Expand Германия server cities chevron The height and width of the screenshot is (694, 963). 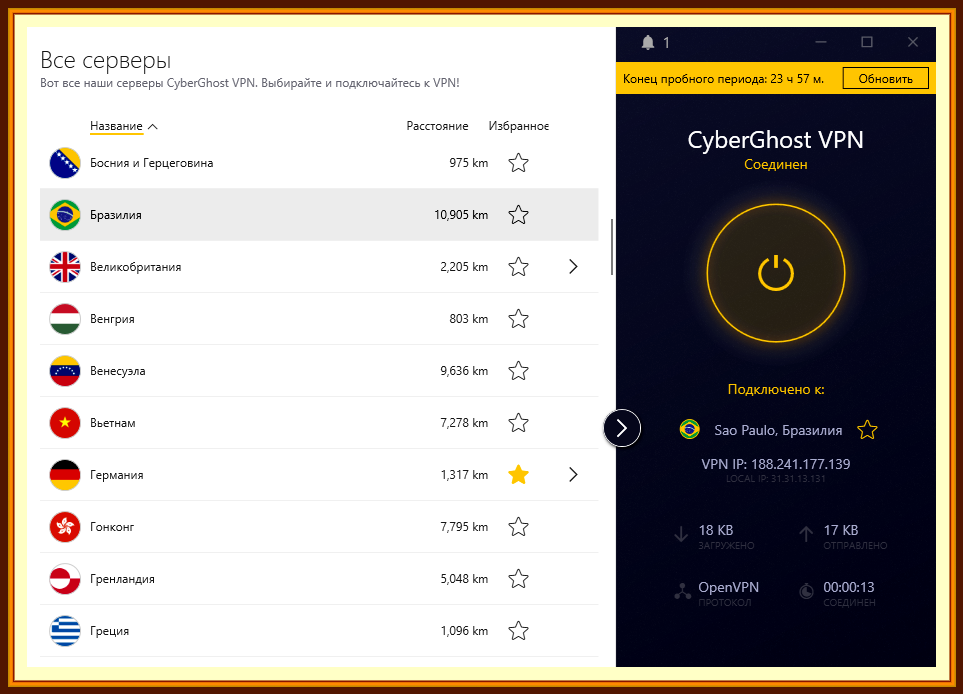click(x=573, y=475)
